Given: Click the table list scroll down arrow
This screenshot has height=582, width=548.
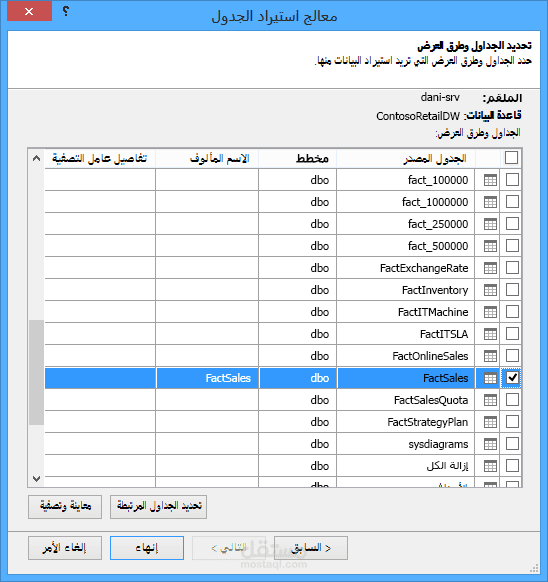Looking at the screenshot, I should tap(36, 478).
